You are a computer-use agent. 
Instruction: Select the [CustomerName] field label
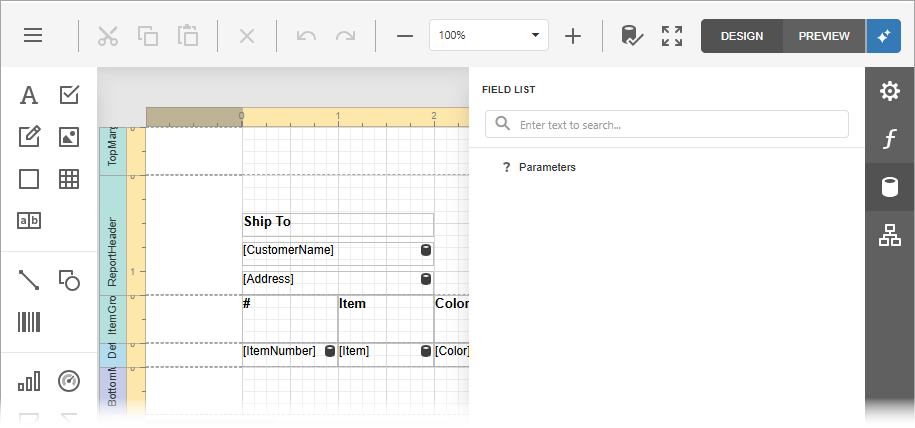point(338,254)
